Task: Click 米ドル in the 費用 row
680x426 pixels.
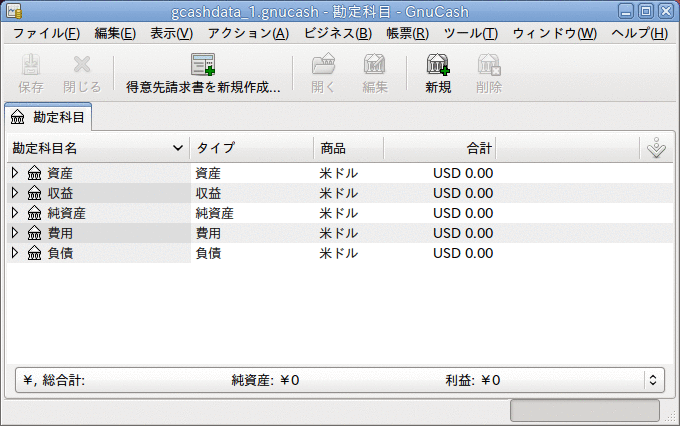Action: click(339, 233)
